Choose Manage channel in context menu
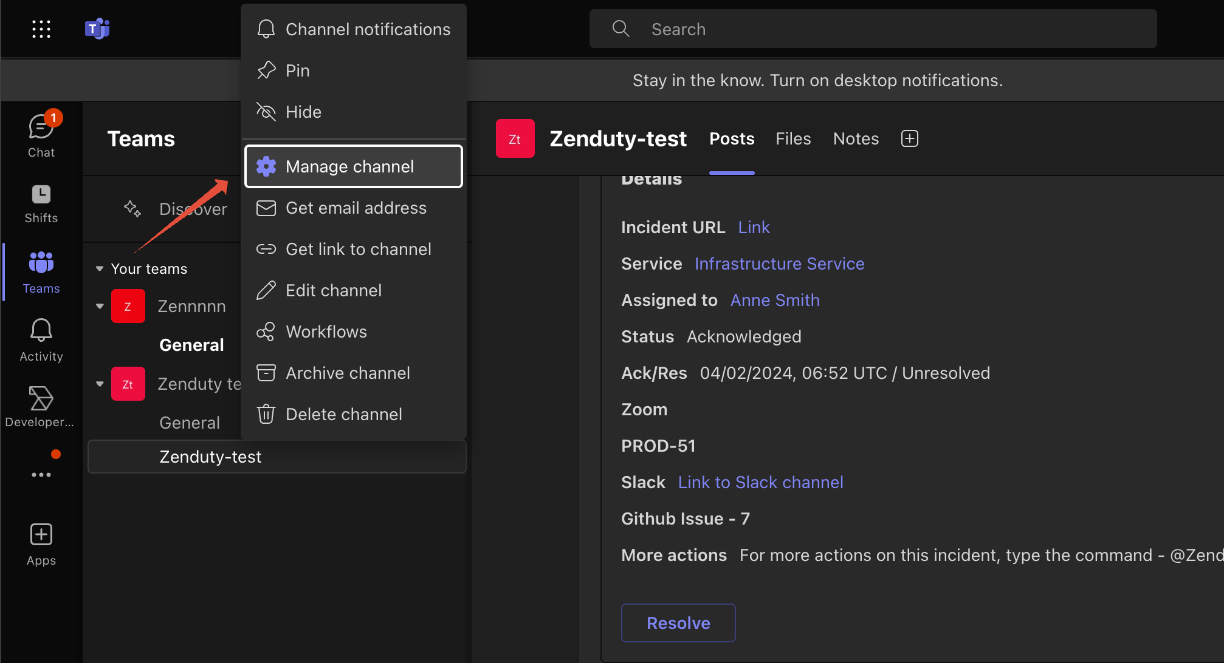 click(x=354, y=166)
